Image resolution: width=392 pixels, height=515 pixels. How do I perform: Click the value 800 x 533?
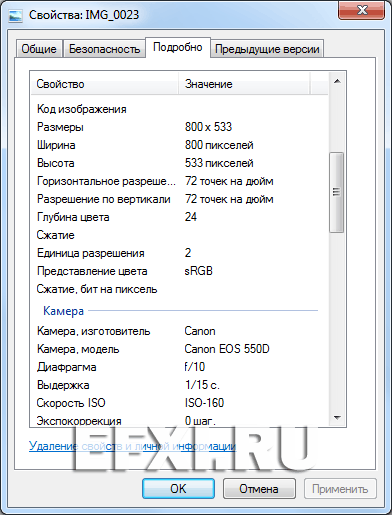208,127
